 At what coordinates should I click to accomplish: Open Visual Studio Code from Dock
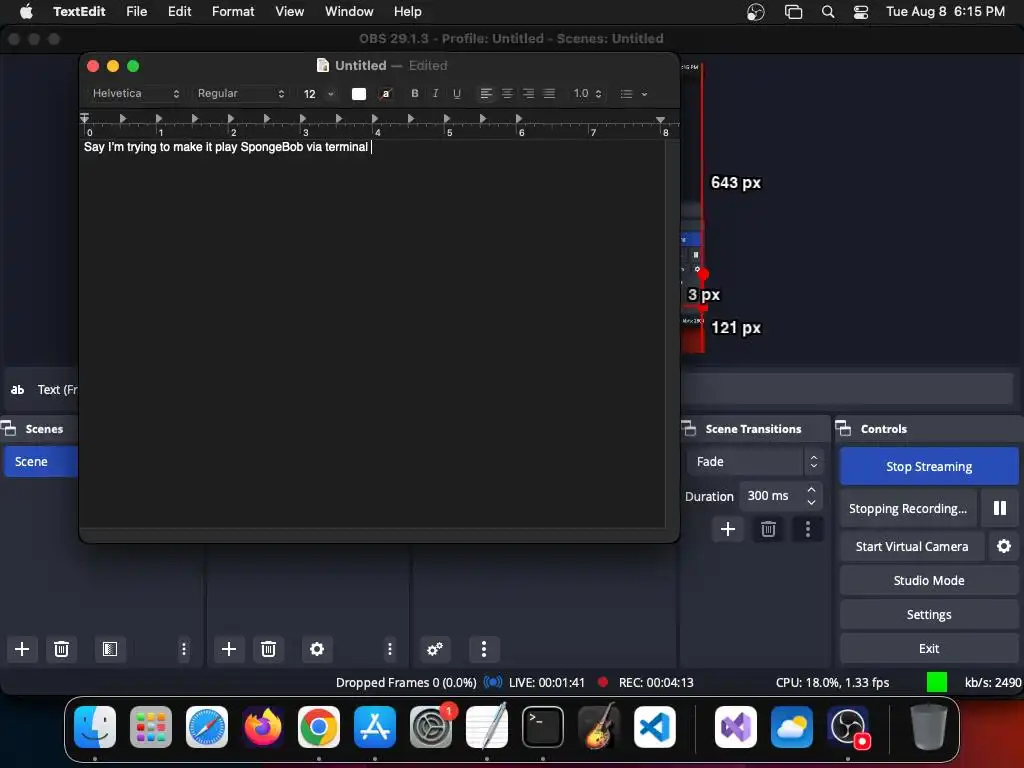point(654,727)
